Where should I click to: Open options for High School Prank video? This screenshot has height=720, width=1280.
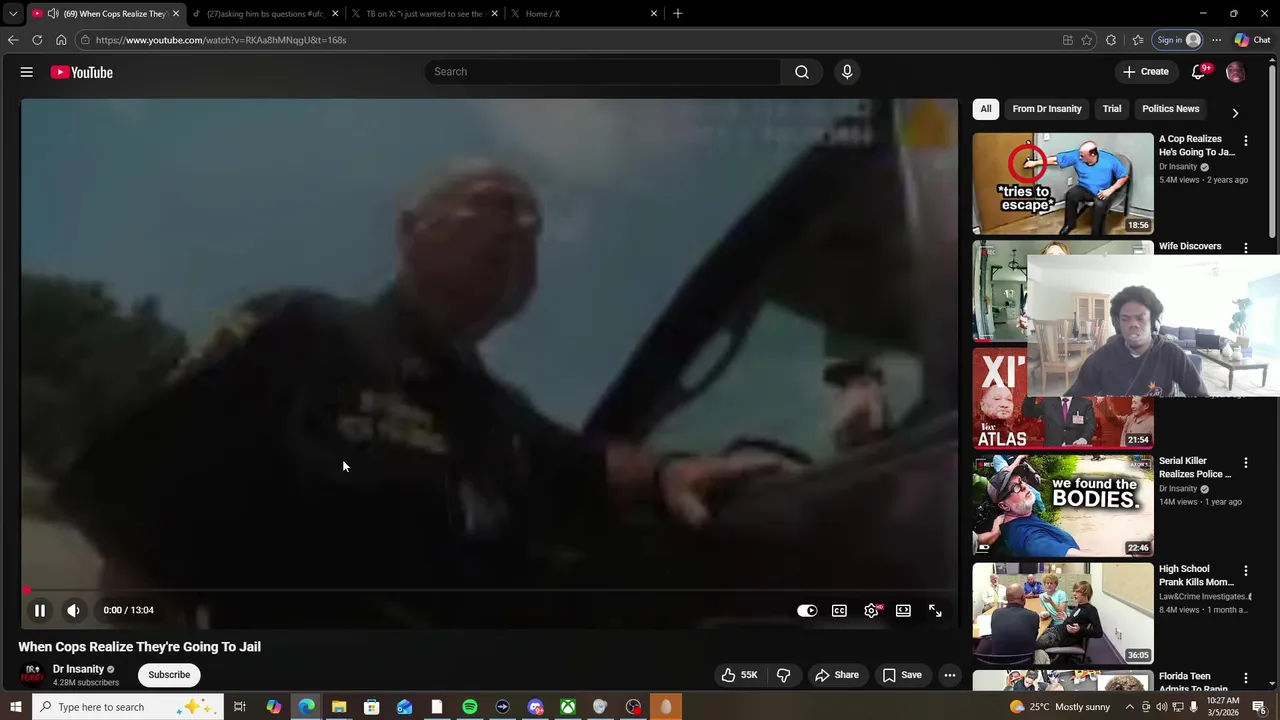1245,571
